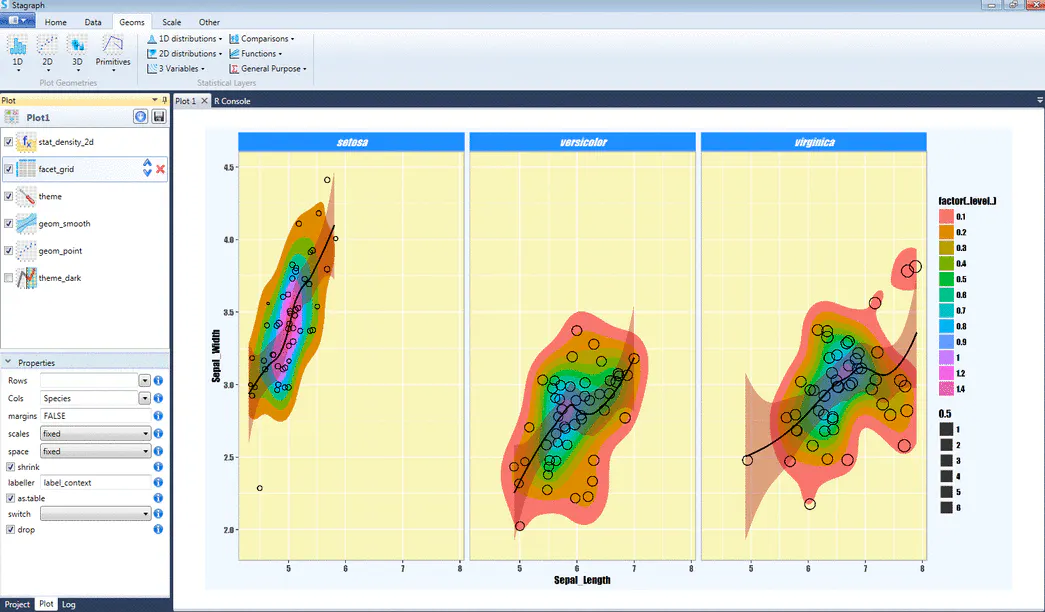Enable the theme_dark layer checkbox
The image size is (1045, 612).
point(9,277)
